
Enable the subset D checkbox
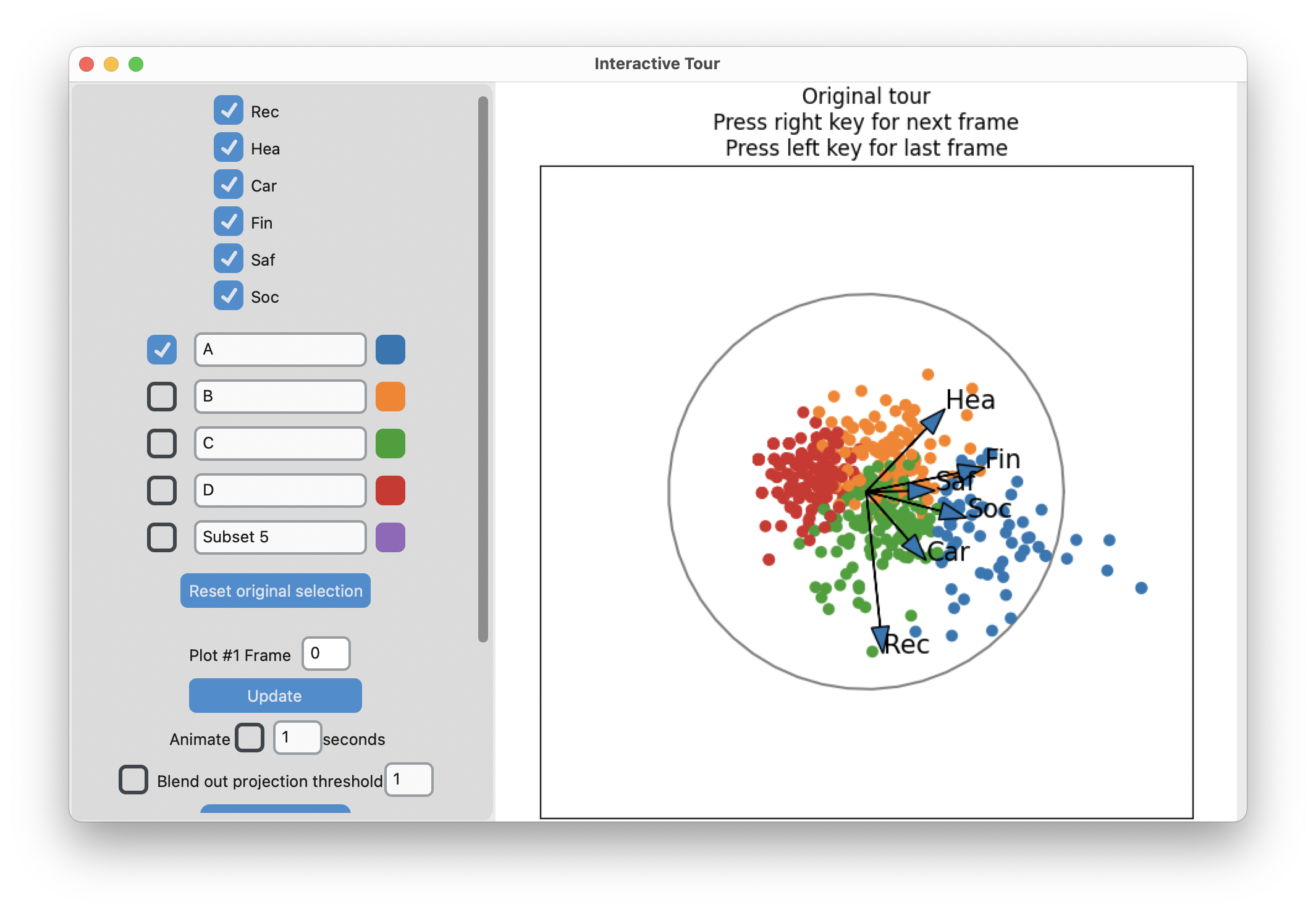click(x=161, y=490)
